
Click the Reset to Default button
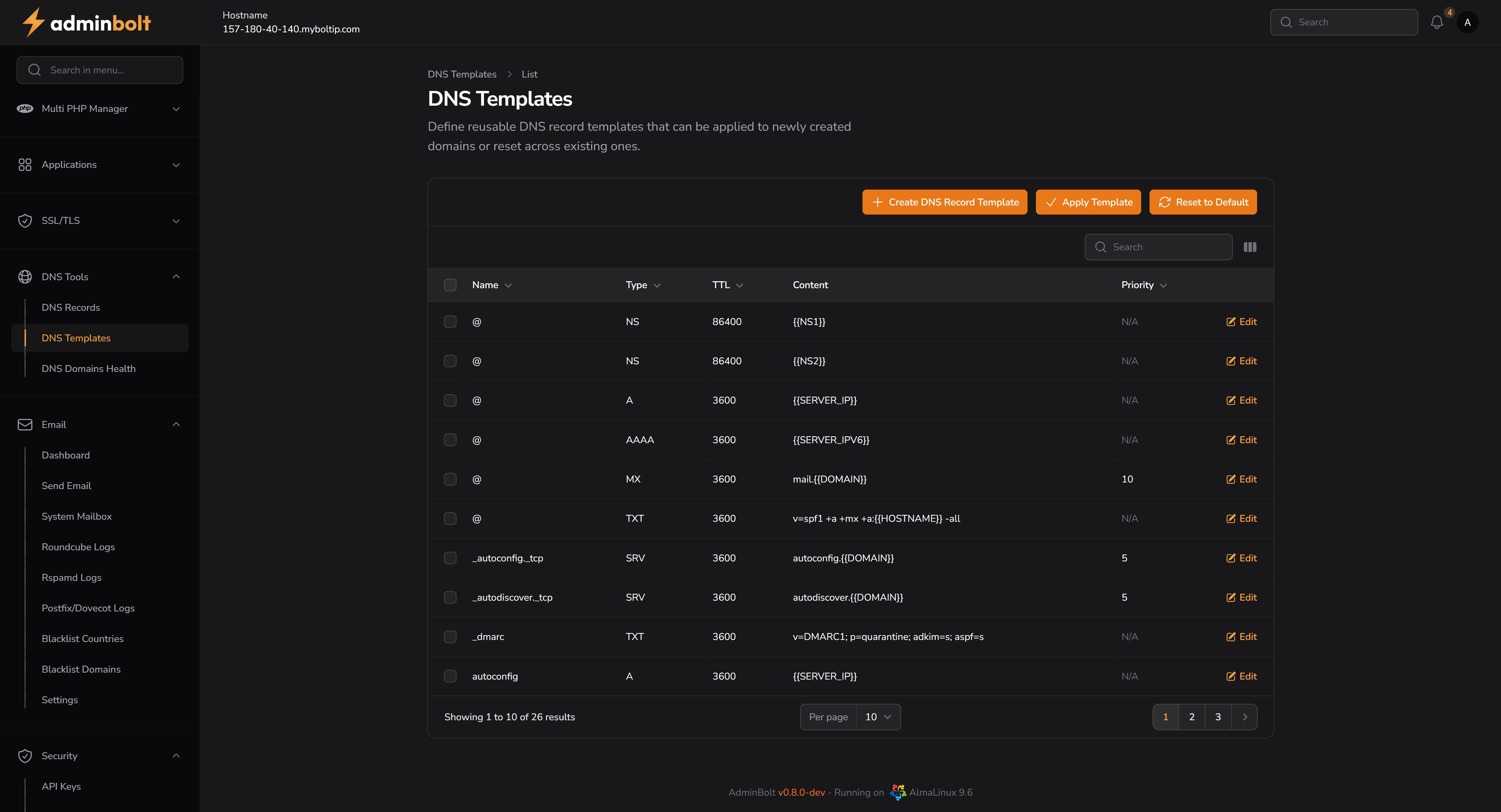(x=1203, y=202)
